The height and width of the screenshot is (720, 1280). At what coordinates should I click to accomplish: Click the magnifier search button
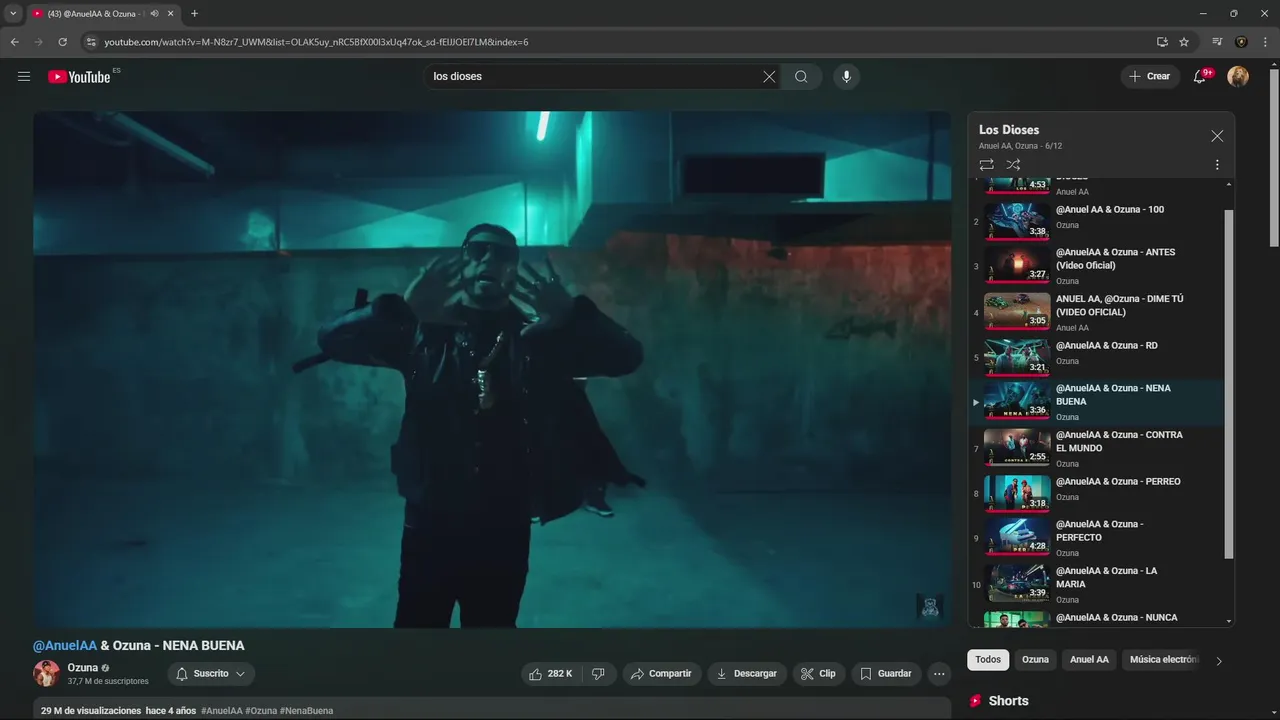click(801, 77)
